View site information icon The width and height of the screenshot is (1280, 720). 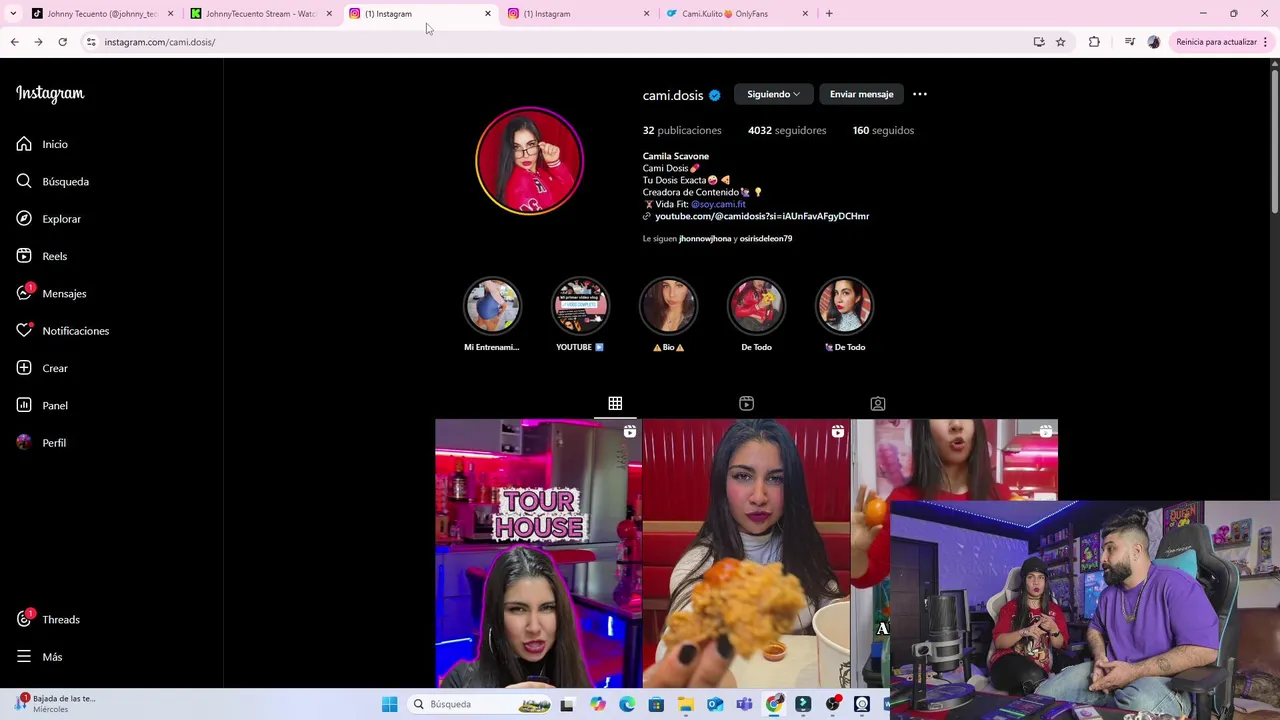pos(91,42)
